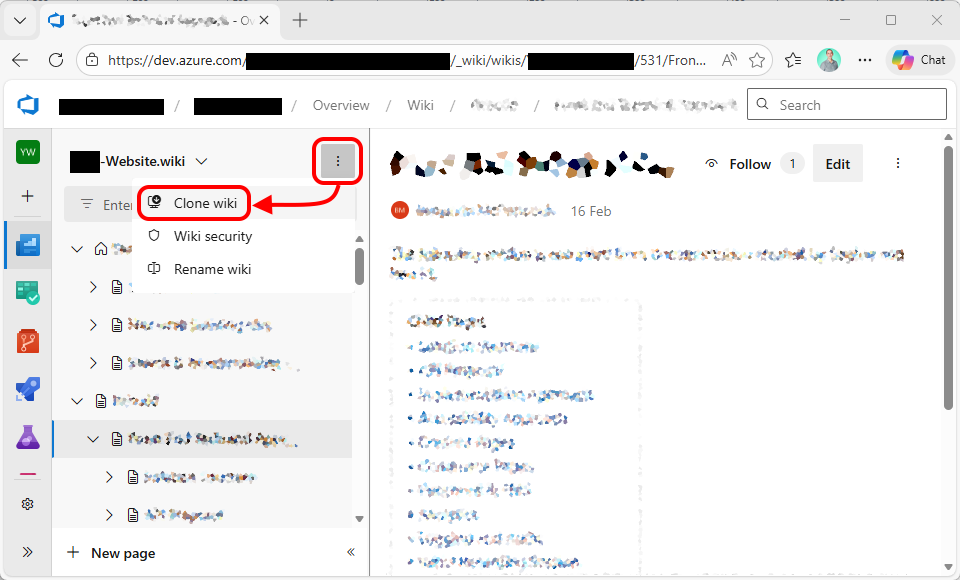Choose Wiki security menu entry
Image resolution: width=960 pixels, height=580 pixels.
(212, 236)
